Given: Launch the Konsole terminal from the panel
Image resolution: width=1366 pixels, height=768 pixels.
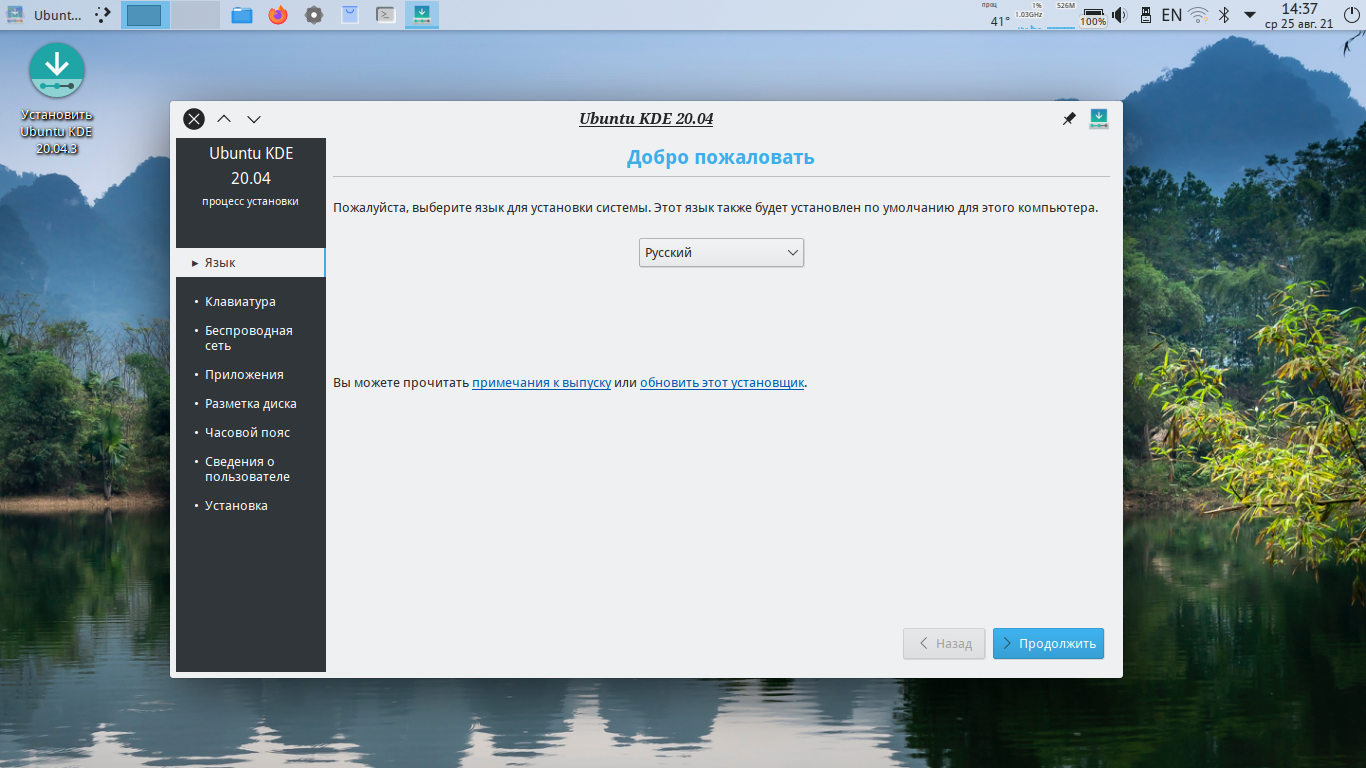Looking at the screenshot, I should pyautogui.click(x=385, y=15).
